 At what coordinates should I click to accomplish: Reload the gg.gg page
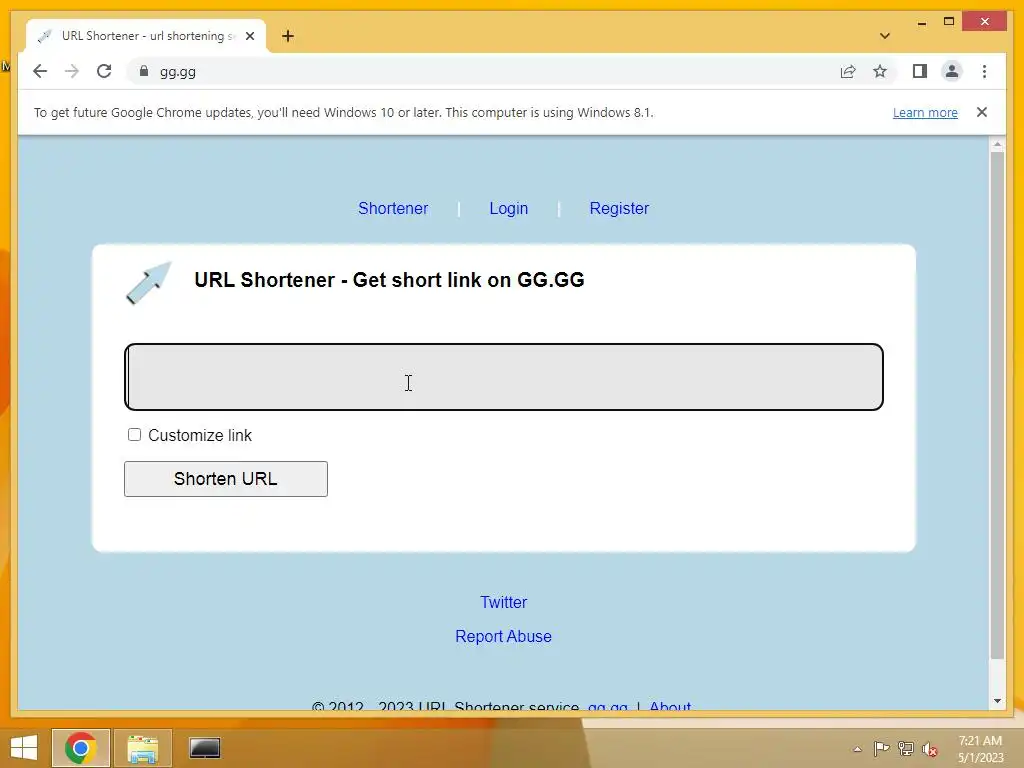pyautogui.click(x=104, y=71)
